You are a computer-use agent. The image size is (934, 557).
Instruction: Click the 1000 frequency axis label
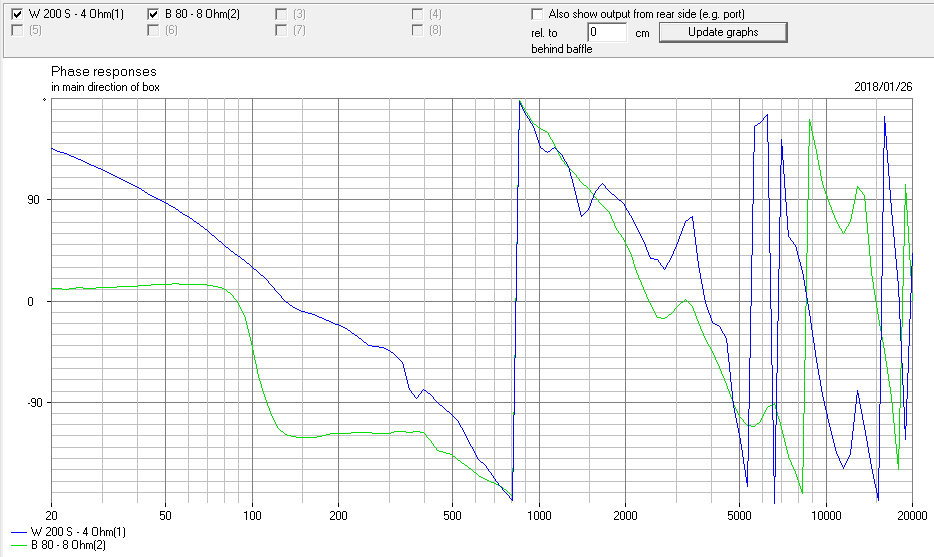pos(539,516)
